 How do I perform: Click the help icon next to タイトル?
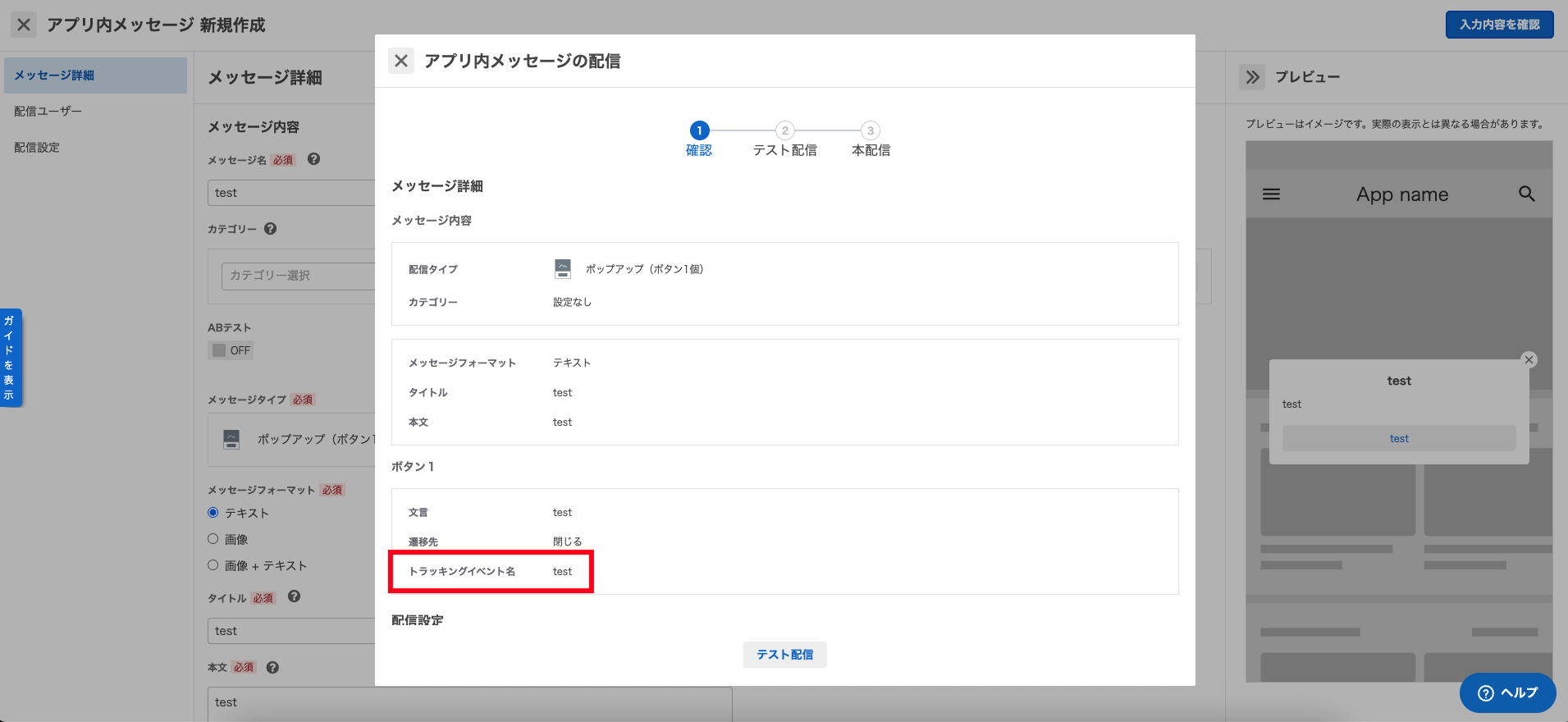(x=294, y=596)
